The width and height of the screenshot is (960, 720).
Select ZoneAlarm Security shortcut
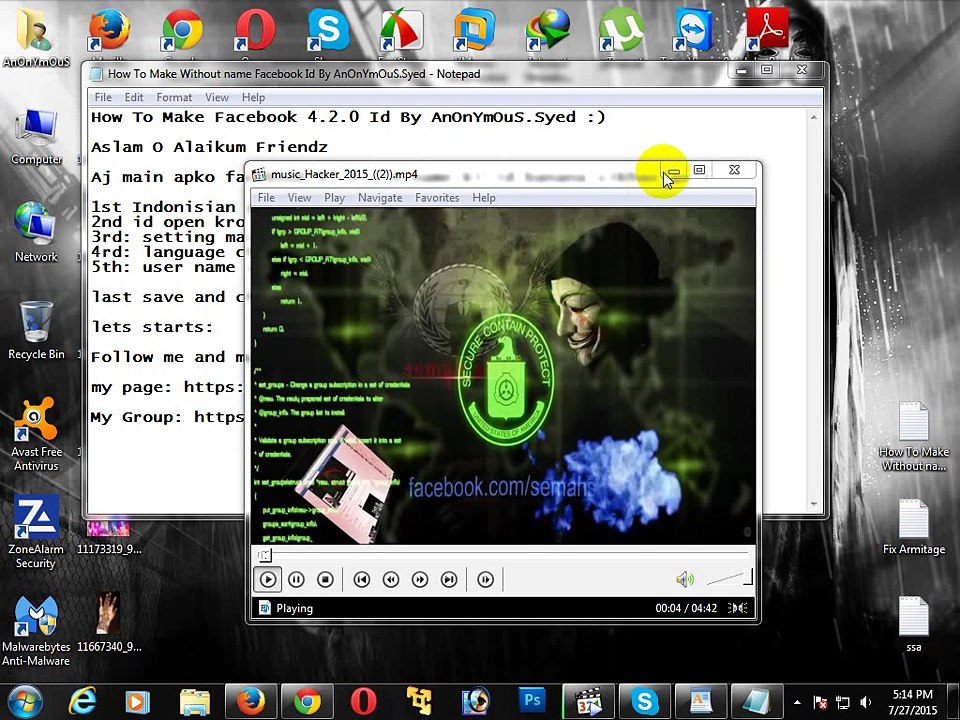(x=36, y=531)
